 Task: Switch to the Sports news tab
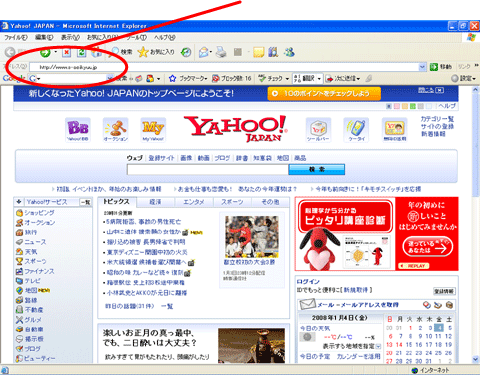click(232, 202)
